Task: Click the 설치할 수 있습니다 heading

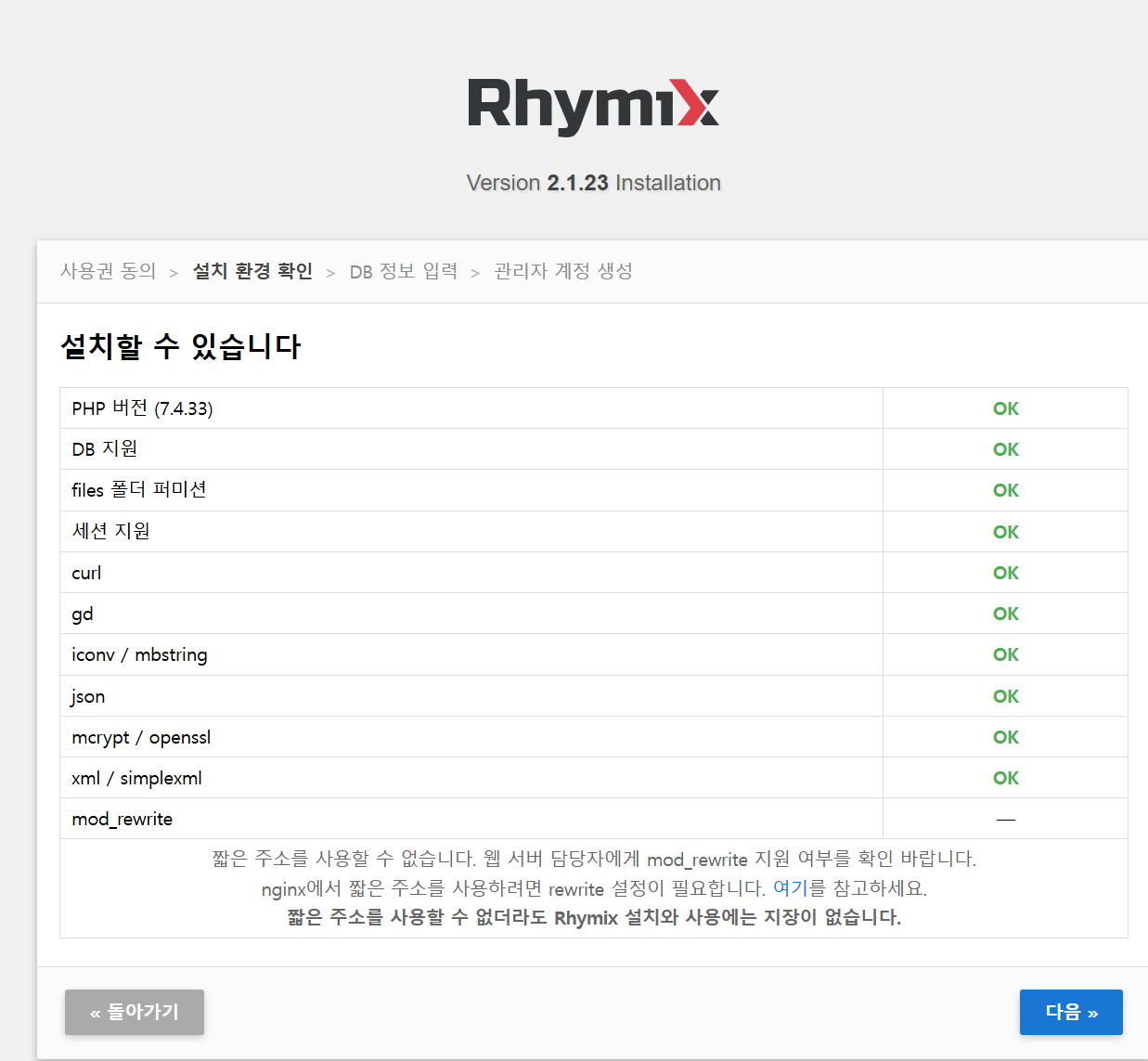Action: 181,346
